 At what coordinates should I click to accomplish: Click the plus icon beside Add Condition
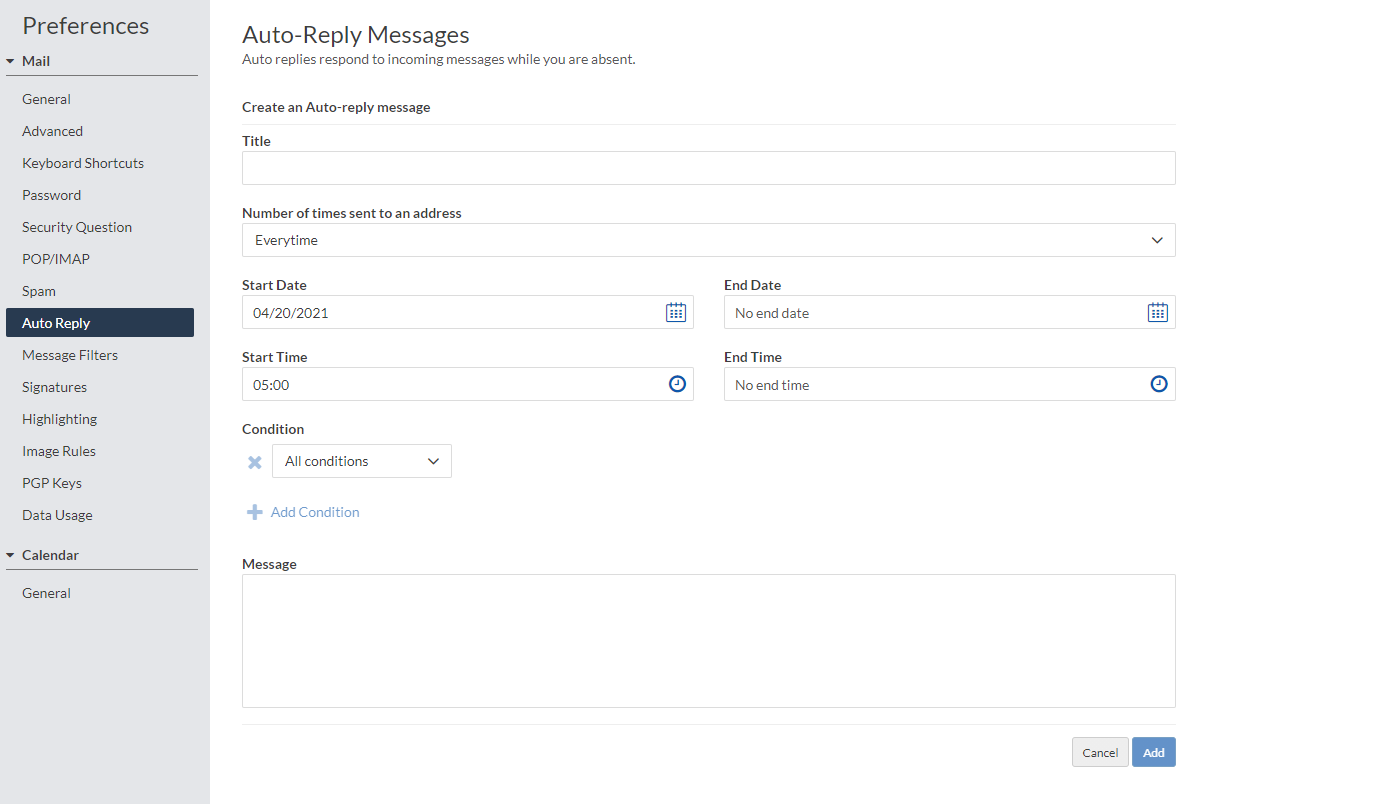pyautogui.click(x=254, y=512)
